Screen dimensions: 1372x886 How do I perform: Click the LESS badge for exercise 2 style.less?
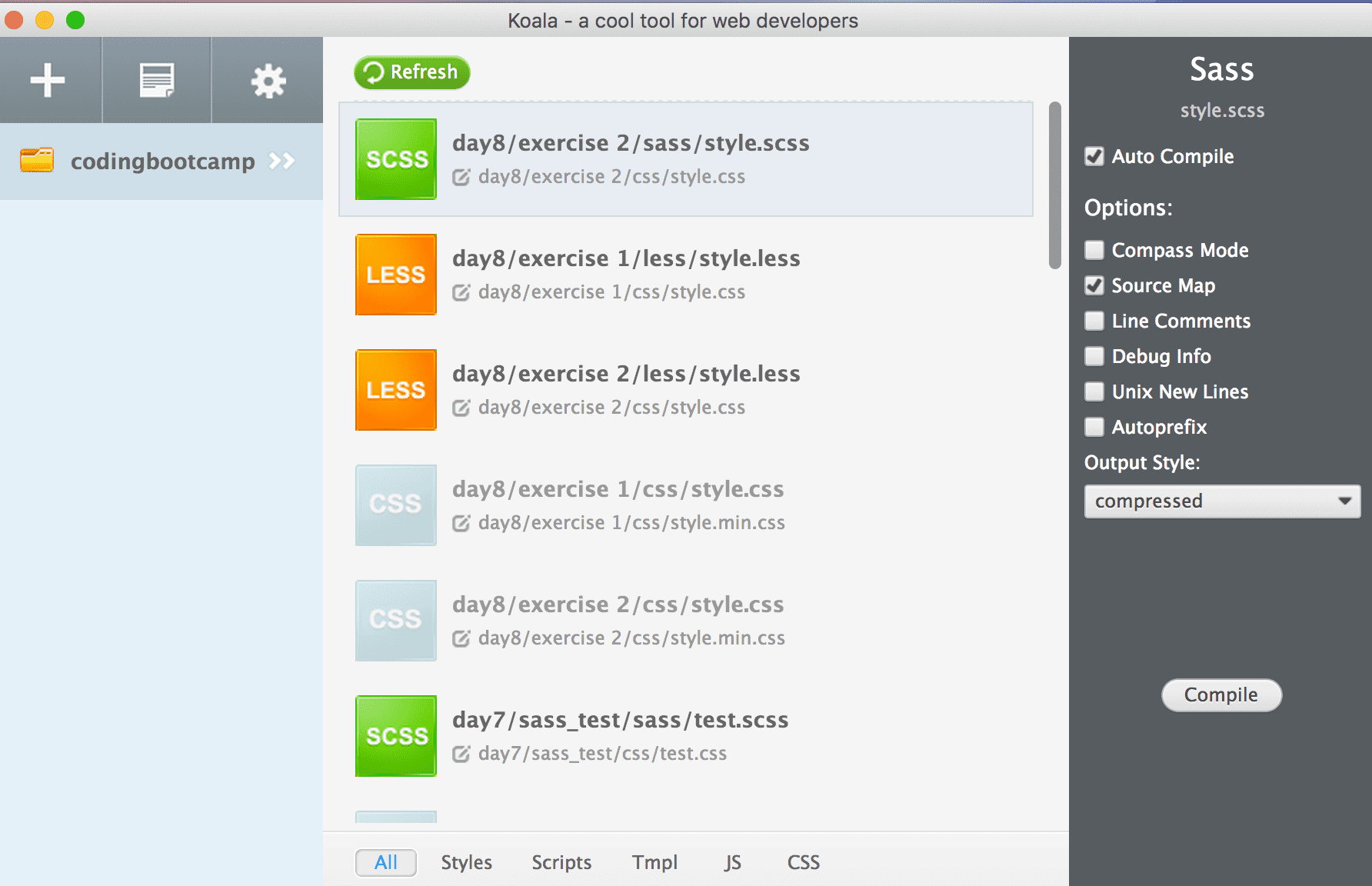(396, 390)
